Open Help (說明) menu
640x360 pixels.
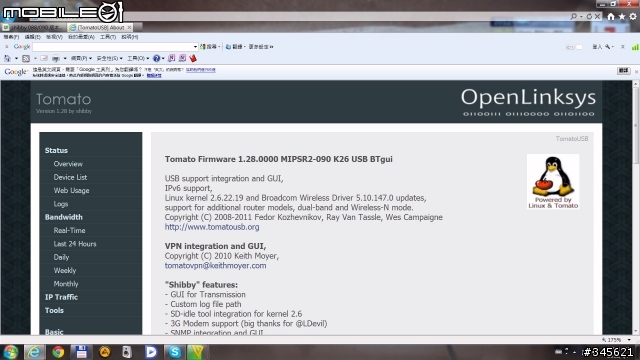(129, 37)
